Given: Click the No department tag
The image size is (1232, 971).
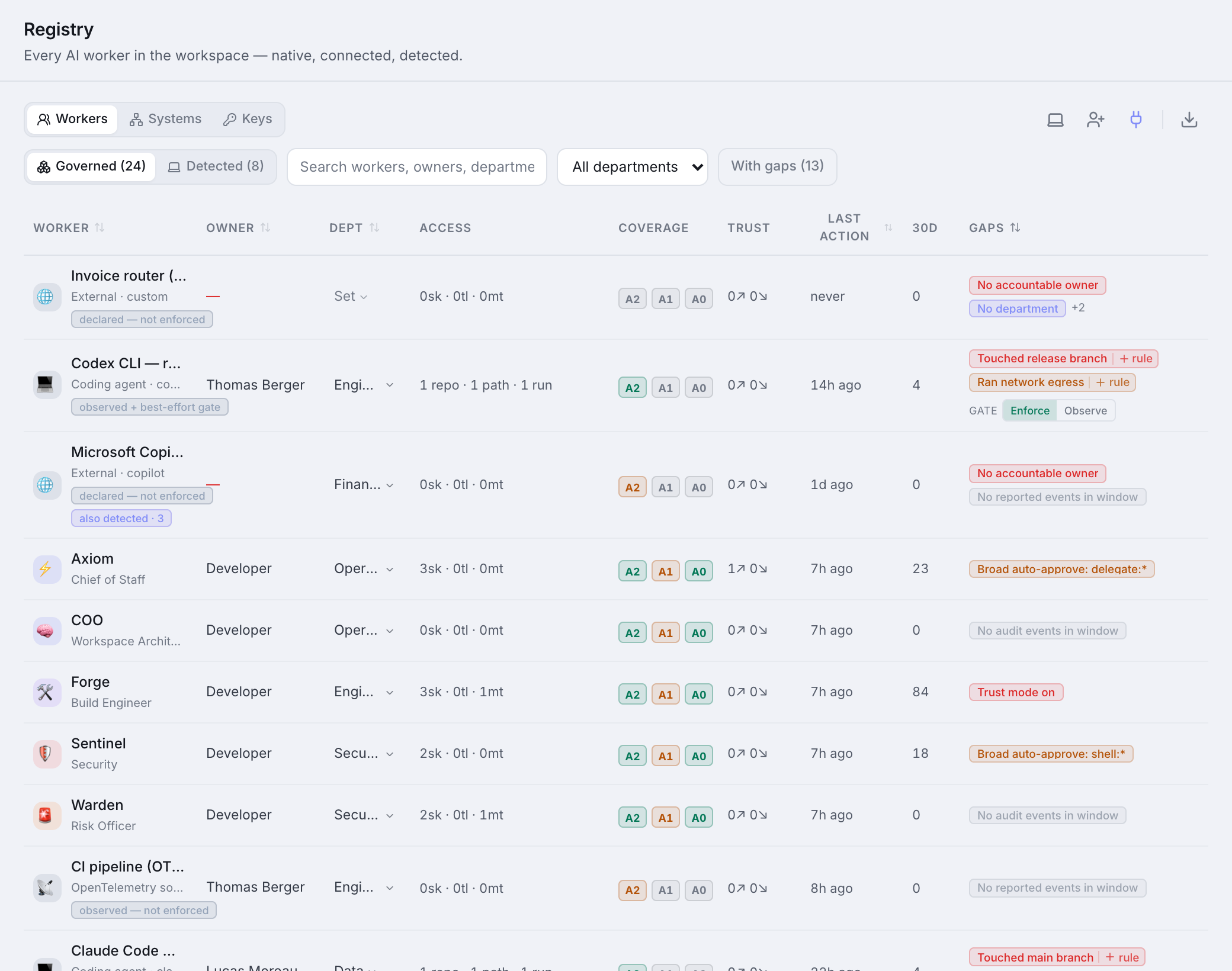Looking at the screenshot, I should 1018,308.
